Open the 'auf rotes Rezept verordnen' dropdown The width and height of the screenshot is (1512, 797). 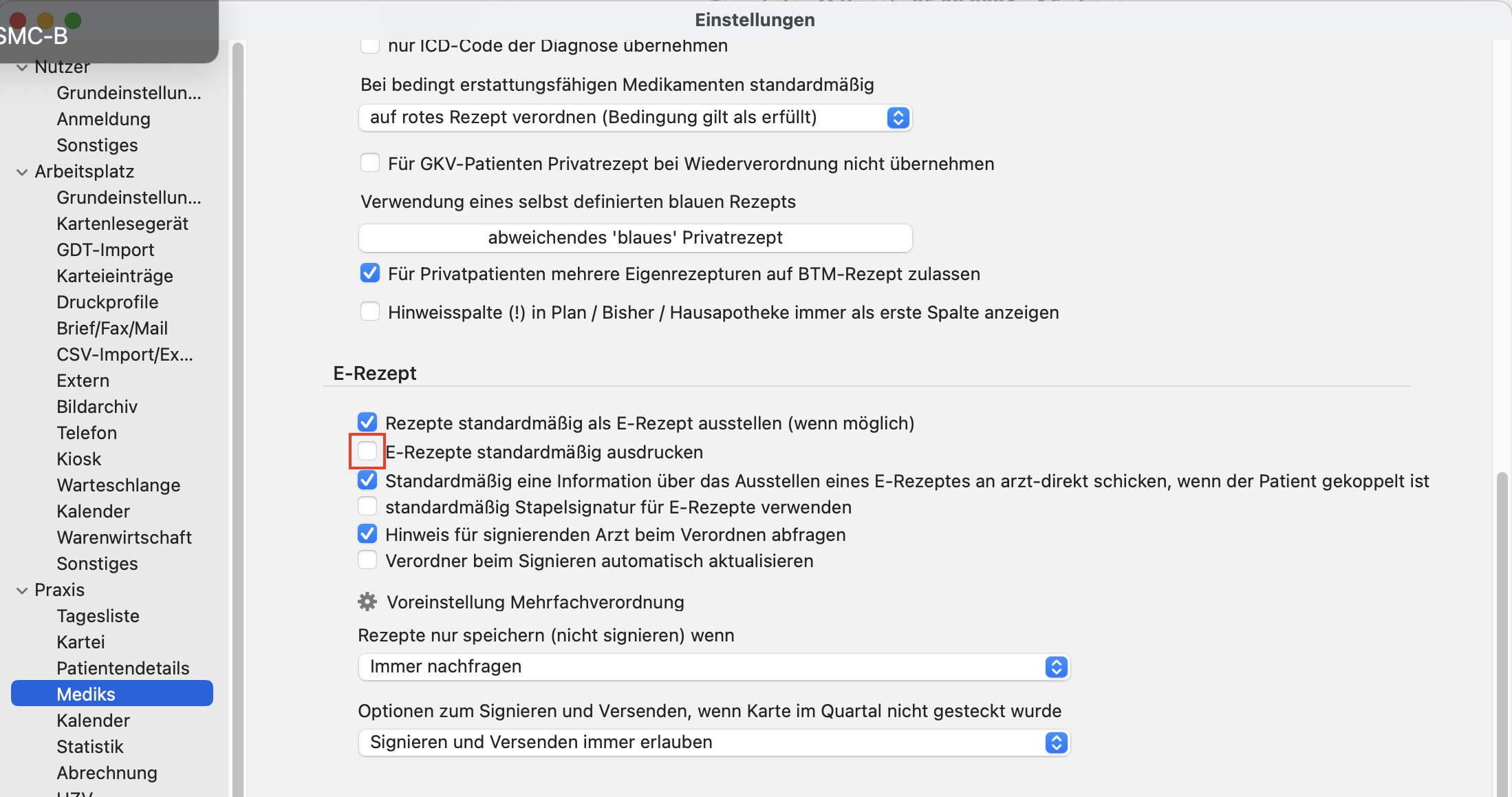[635, 118]
